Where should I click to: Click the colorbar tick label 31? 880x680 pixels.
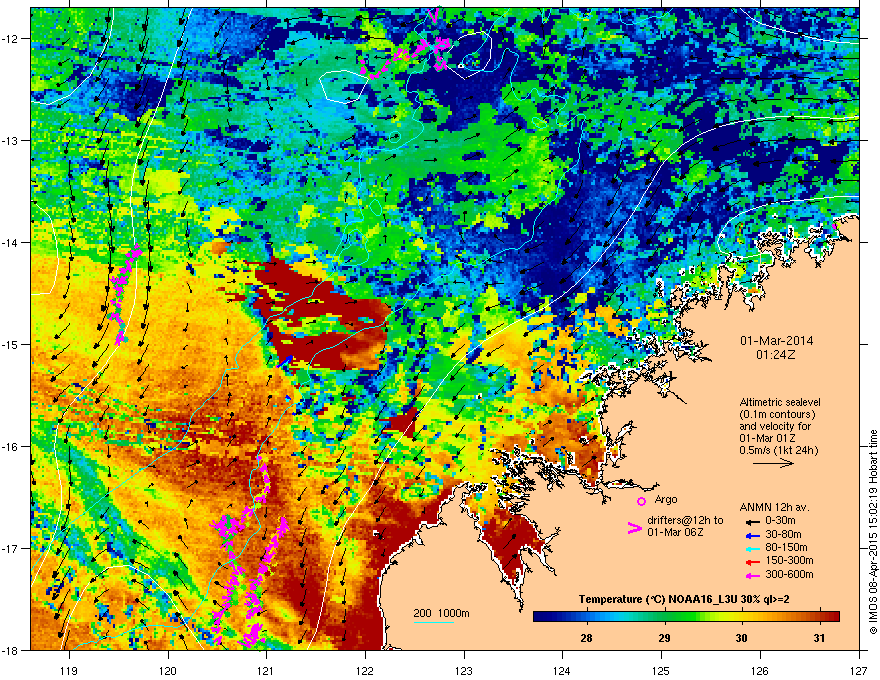[819, 638]
